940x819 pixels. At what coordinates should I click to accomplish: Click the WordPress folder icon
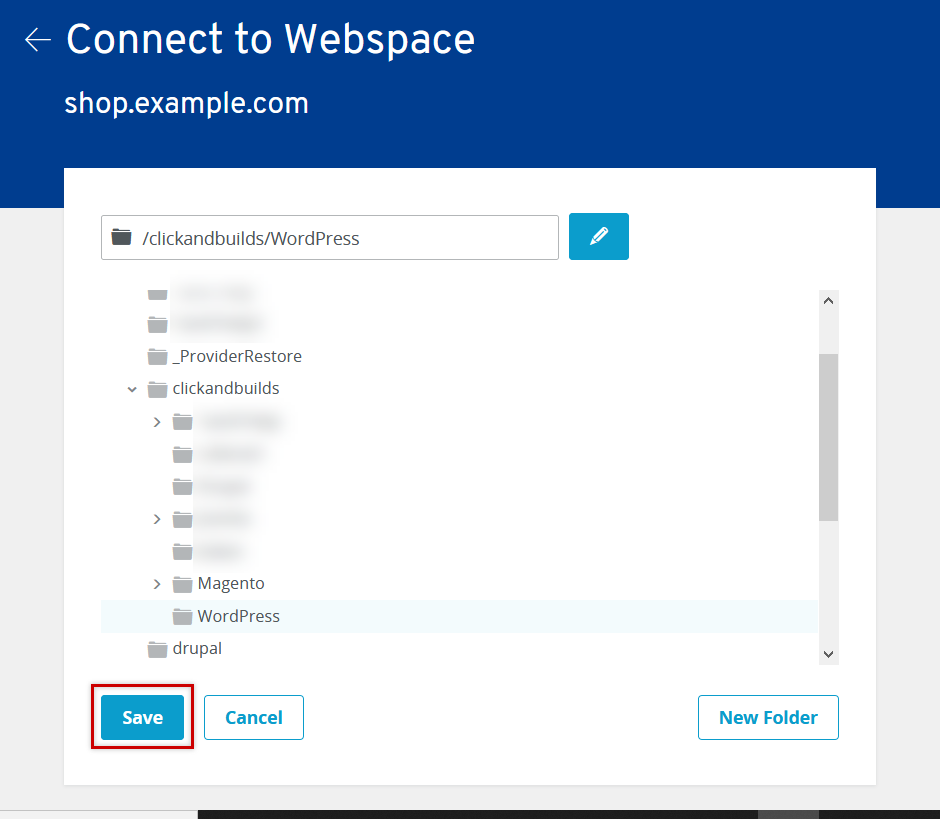click(x=182, y=616)
